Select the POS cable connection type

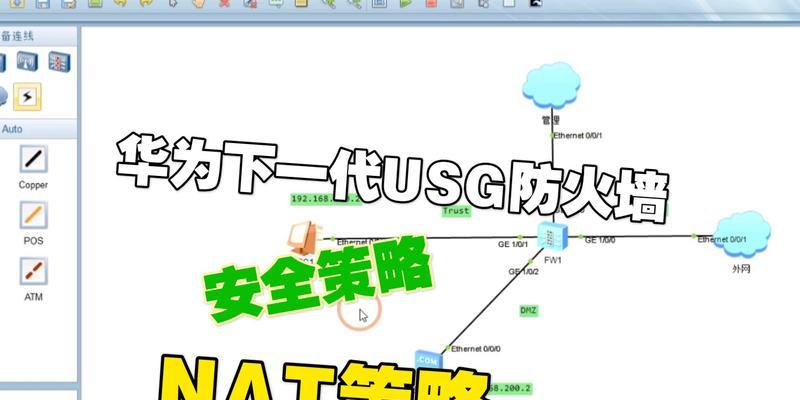pyautogui.click(x=33, y=215)
